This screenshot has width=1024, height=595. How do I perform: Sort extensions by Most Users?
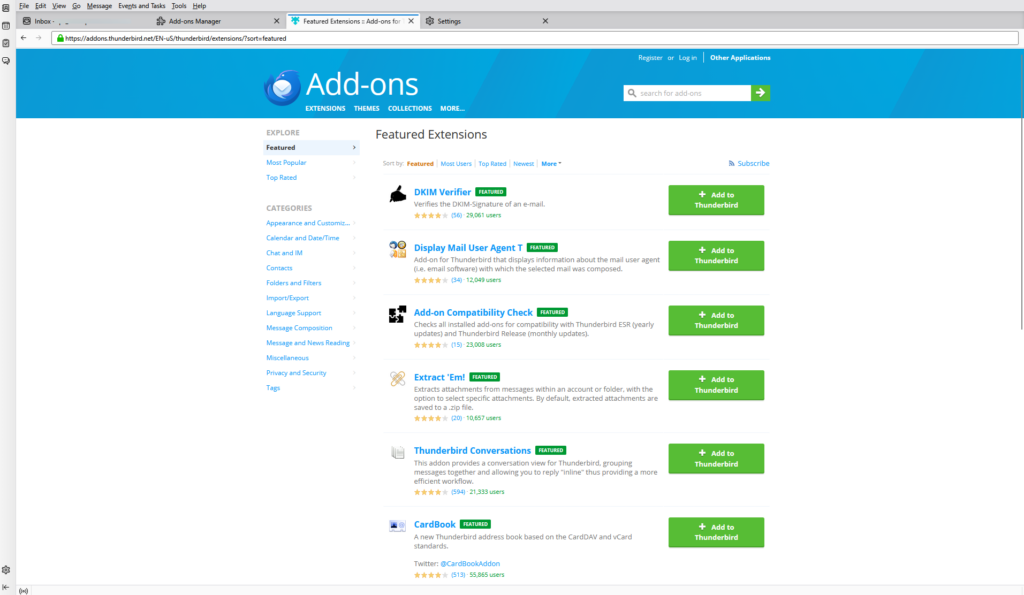point(456,164)
